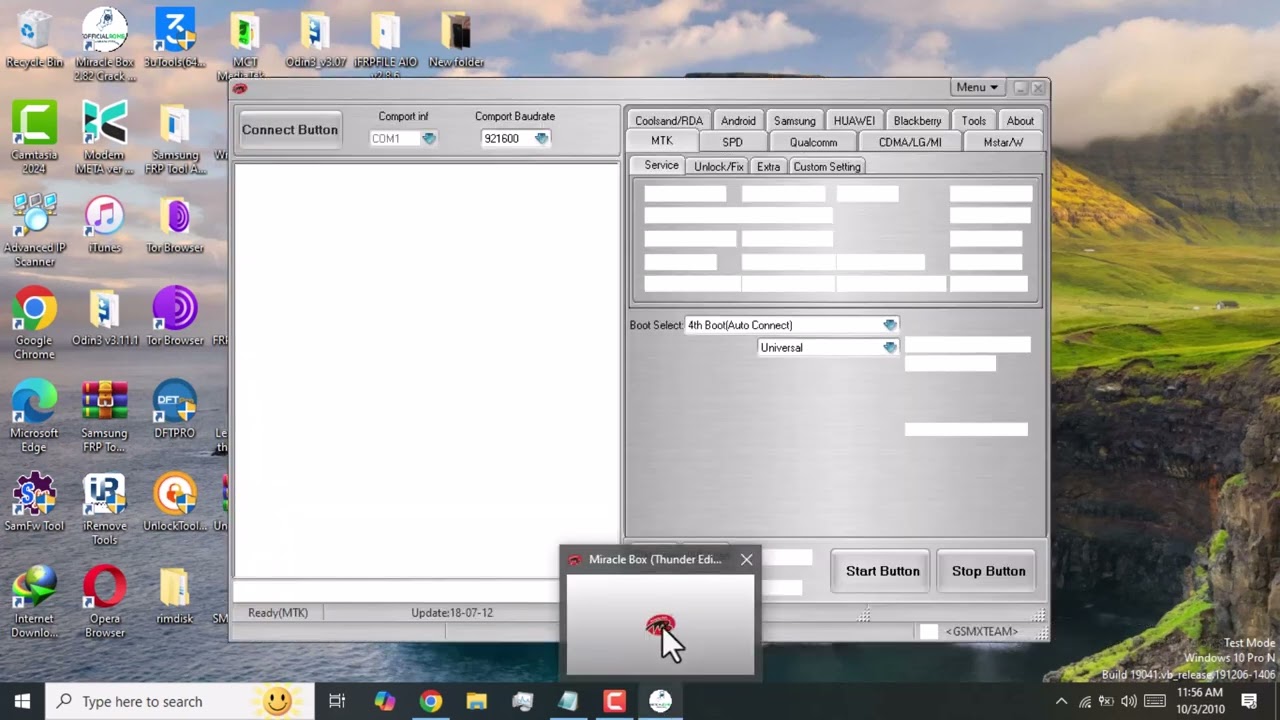Screen dimensions: 1280x720
Task: Open the Qualcomm tab
Action: coord(813,142)
